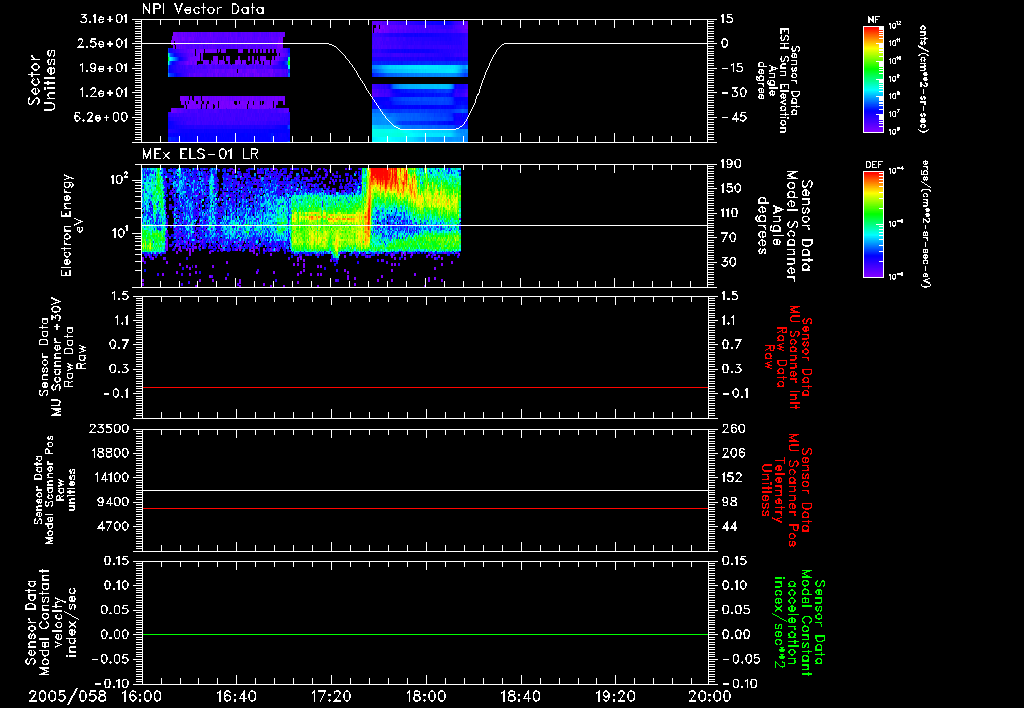This screenshot has height=708, width=1024.
Task: Click the "1.2e+01" sector tick label
Action: pyautogui.click(x=104, y=93)
